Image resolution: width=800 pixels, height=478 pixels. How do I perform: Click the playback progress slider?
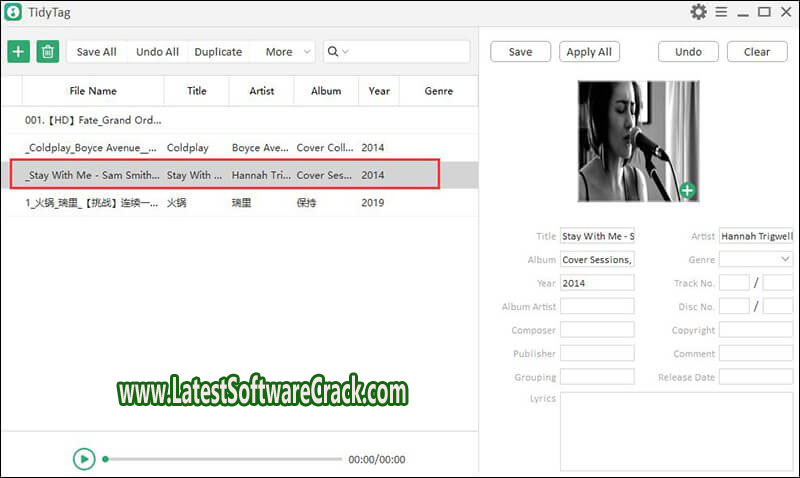pos(220,459)
